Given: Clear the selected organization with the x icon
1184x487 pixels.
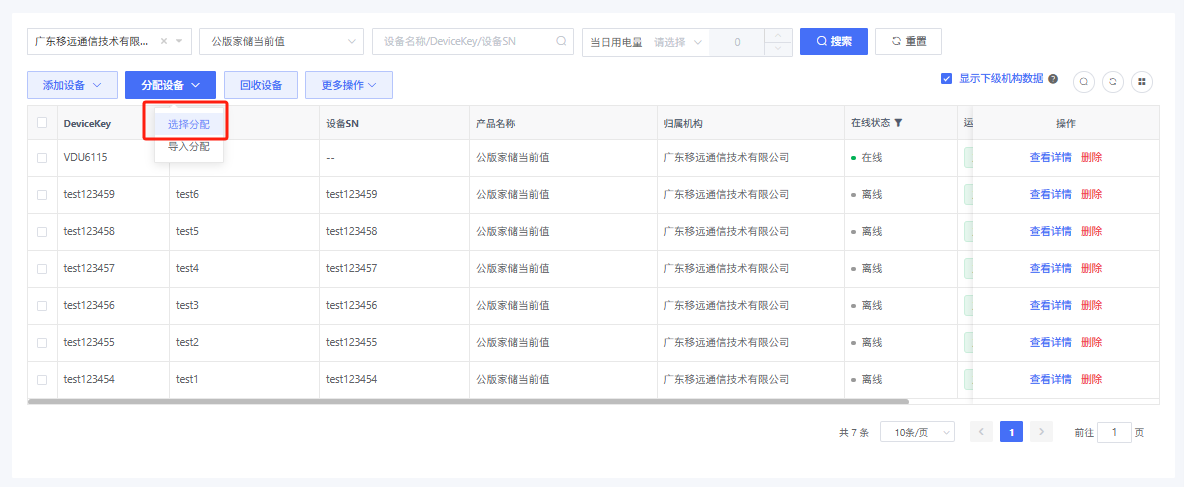Looking at the screenshot, I should tap(164, 42).
